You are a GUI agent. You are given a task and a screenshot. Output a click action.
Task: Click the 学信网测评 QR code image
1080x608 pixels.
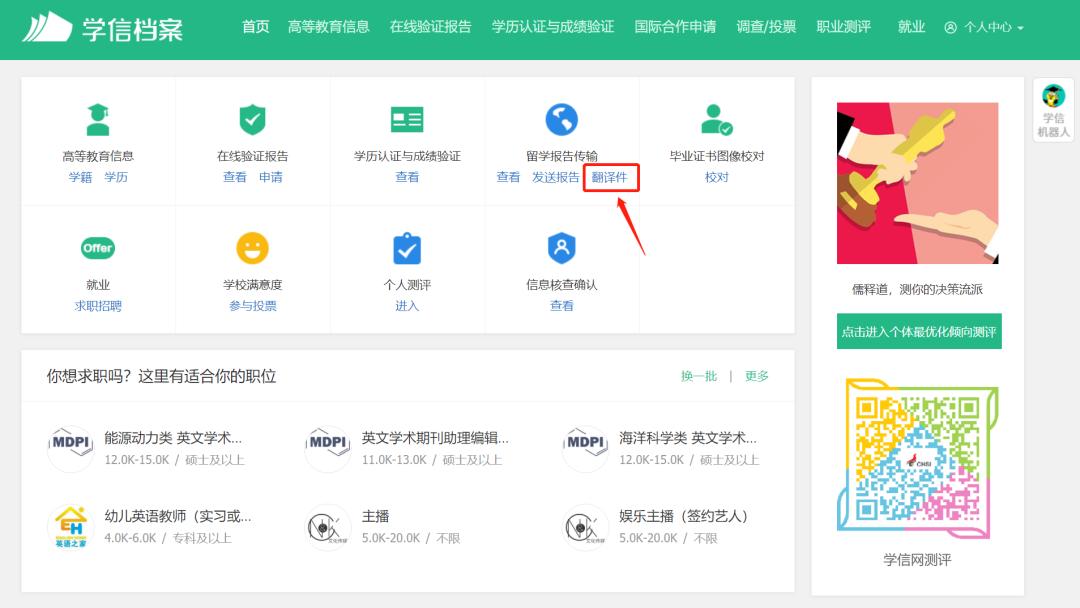(x=916, y=463)
